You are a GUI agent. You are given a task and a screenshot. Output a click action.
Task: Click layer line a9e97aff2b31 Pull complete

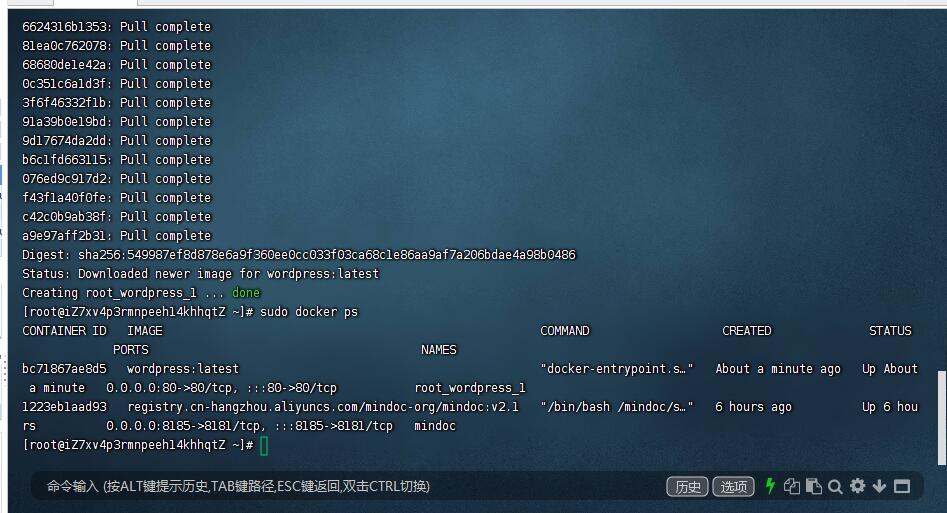tap(117, 236)
